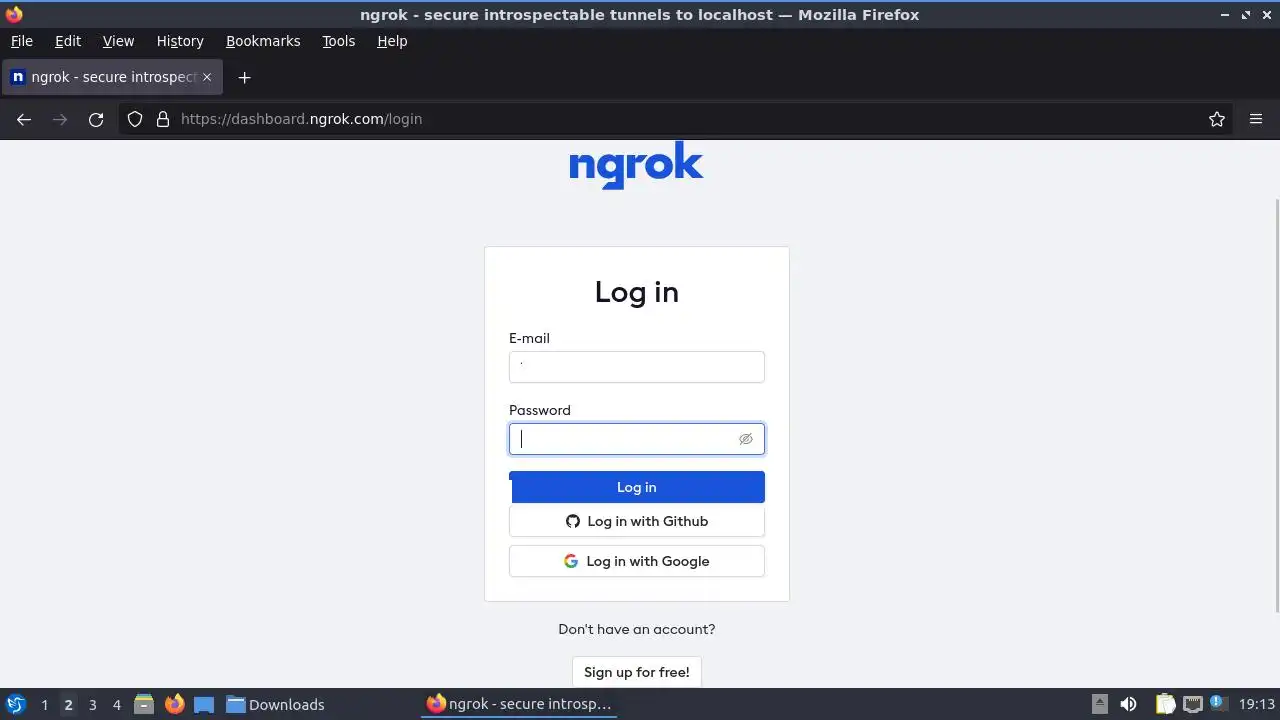Click the address bar URL
1280x720 pixels.
tap(301, 119)
